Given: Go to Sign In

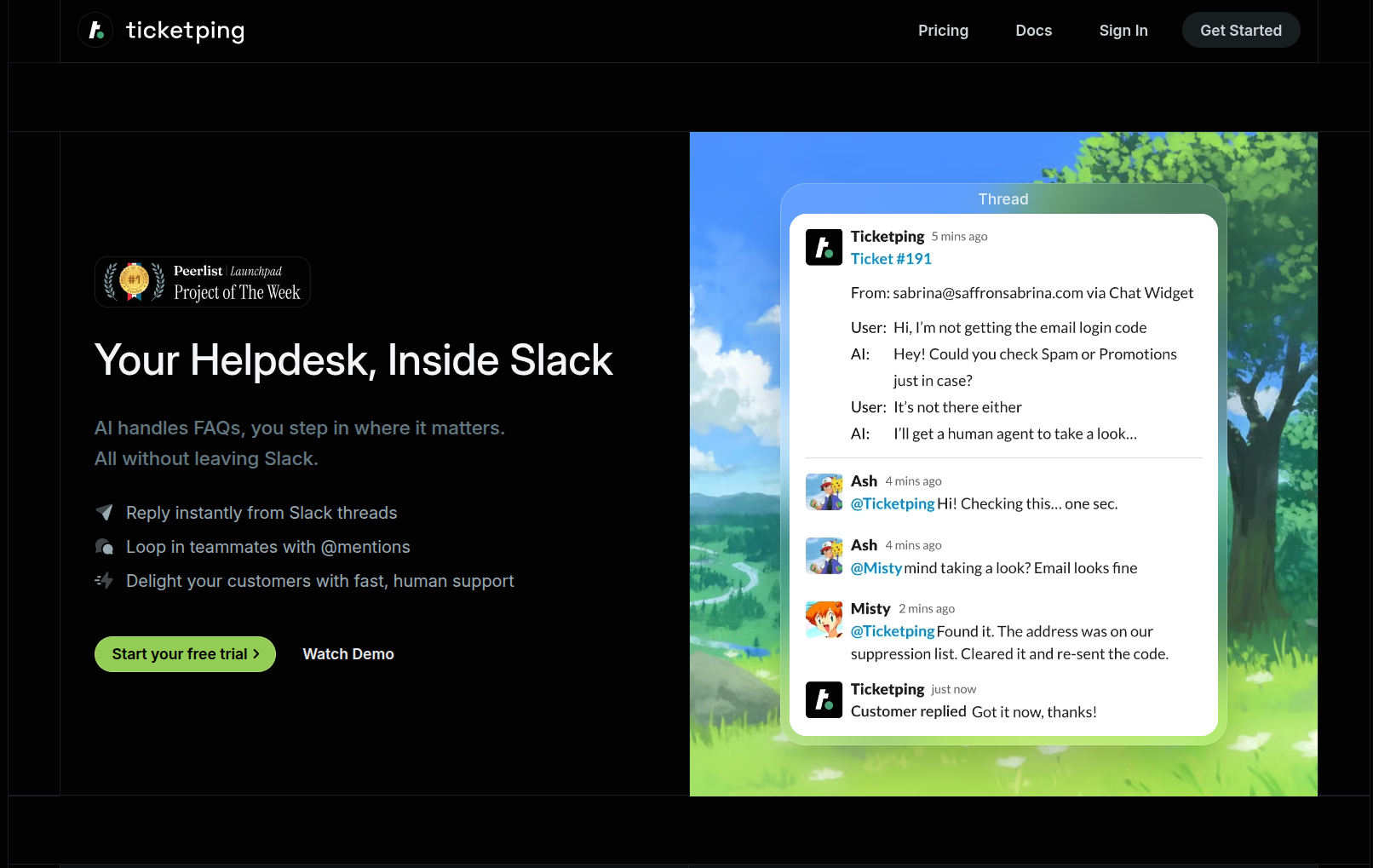Looking at the screenshot, I should [x=1123, y=31].
